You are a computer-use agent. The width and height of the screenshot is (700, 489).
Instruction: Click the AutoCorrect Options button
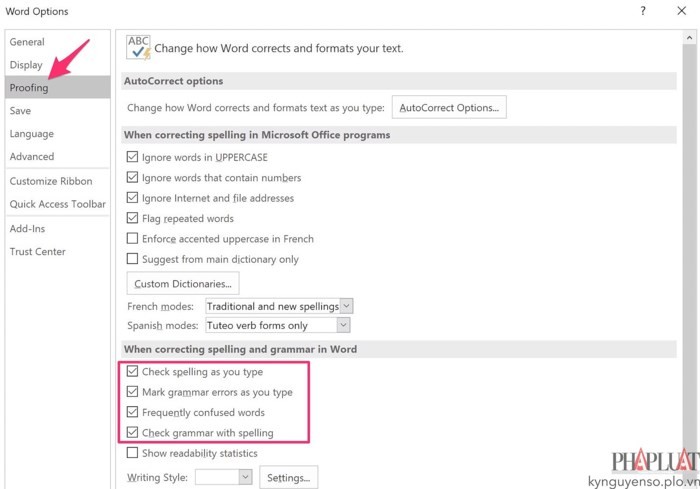[x=448, y=107]
